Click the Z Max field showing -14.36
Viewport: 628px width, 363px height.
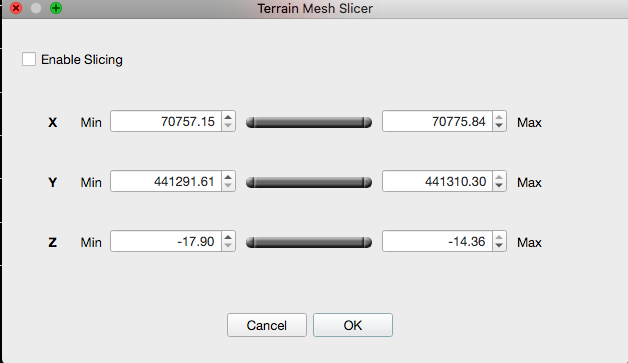437,241
